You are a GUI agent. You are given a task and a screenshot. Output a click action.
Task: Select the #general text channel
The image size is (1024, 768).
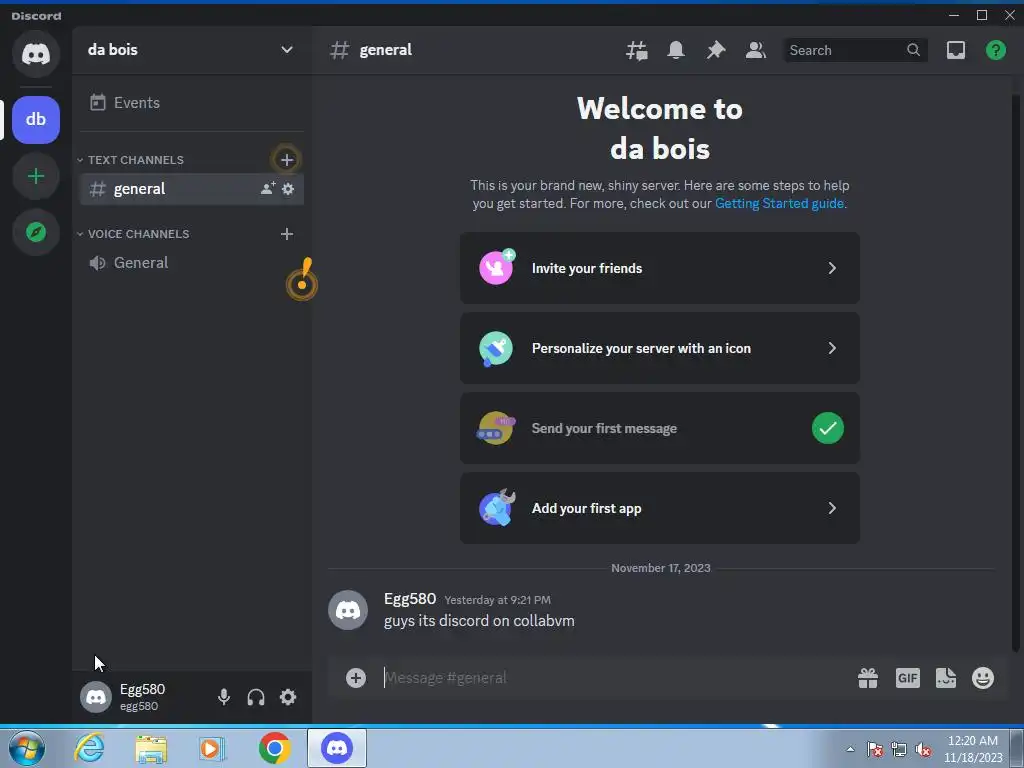click(x=191, y=189)
